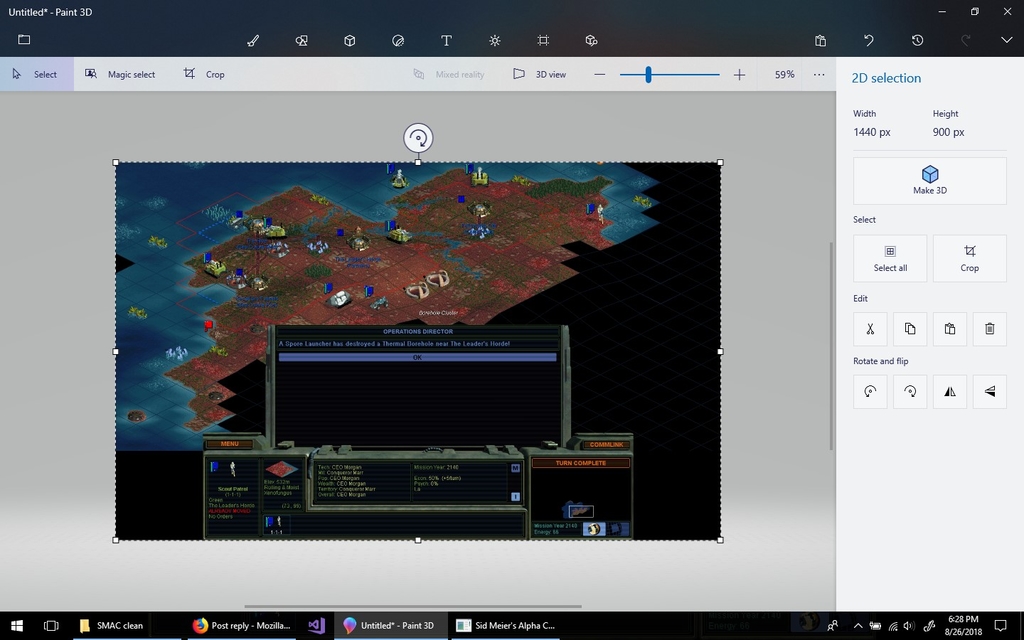Toggle 3D view mode
Image resolution: width=1024 pixels, height=640 pixels.
coord(540,74)
